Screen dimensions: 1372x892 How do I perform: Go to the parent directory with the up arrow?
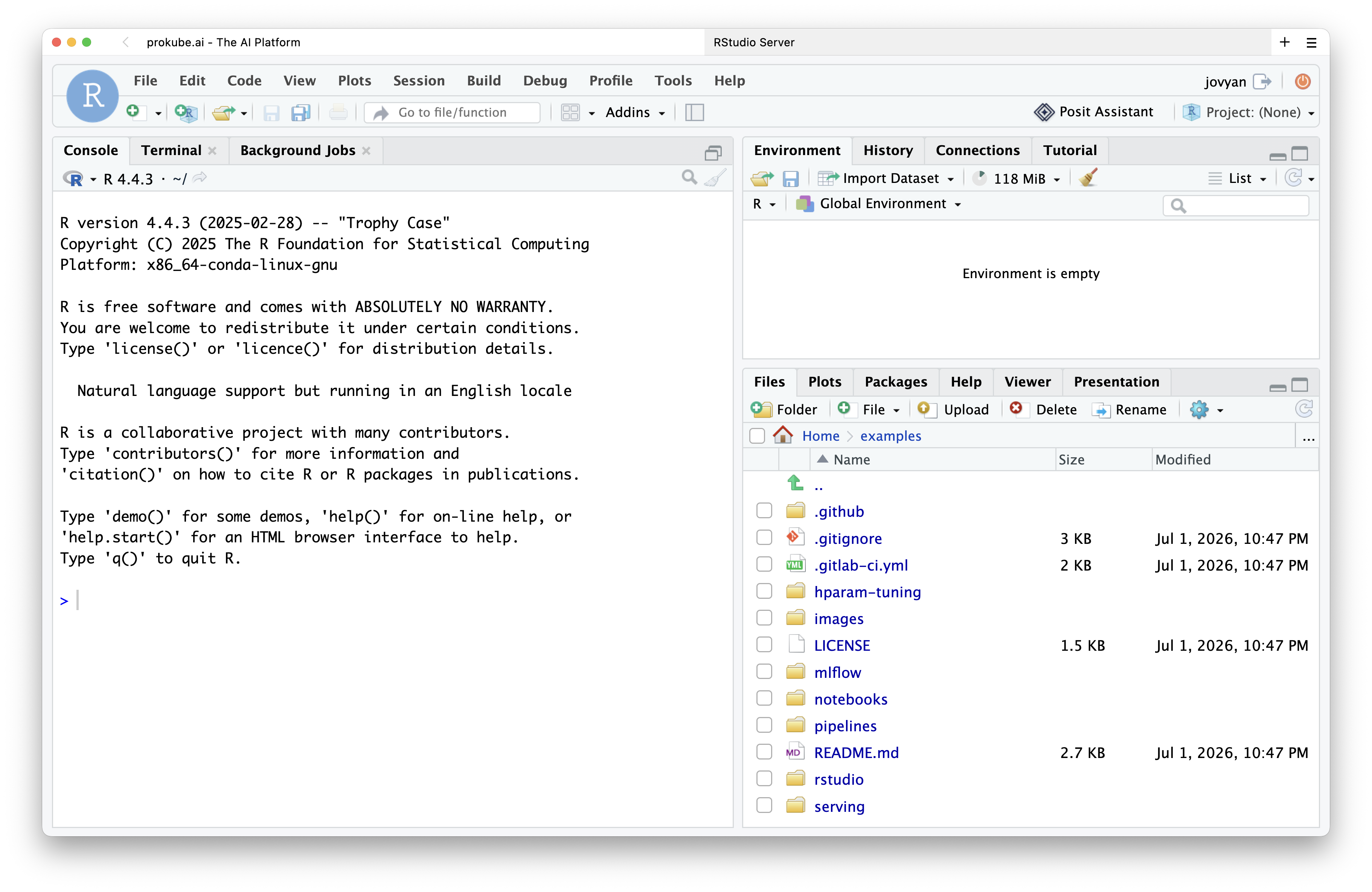point(796,483)
